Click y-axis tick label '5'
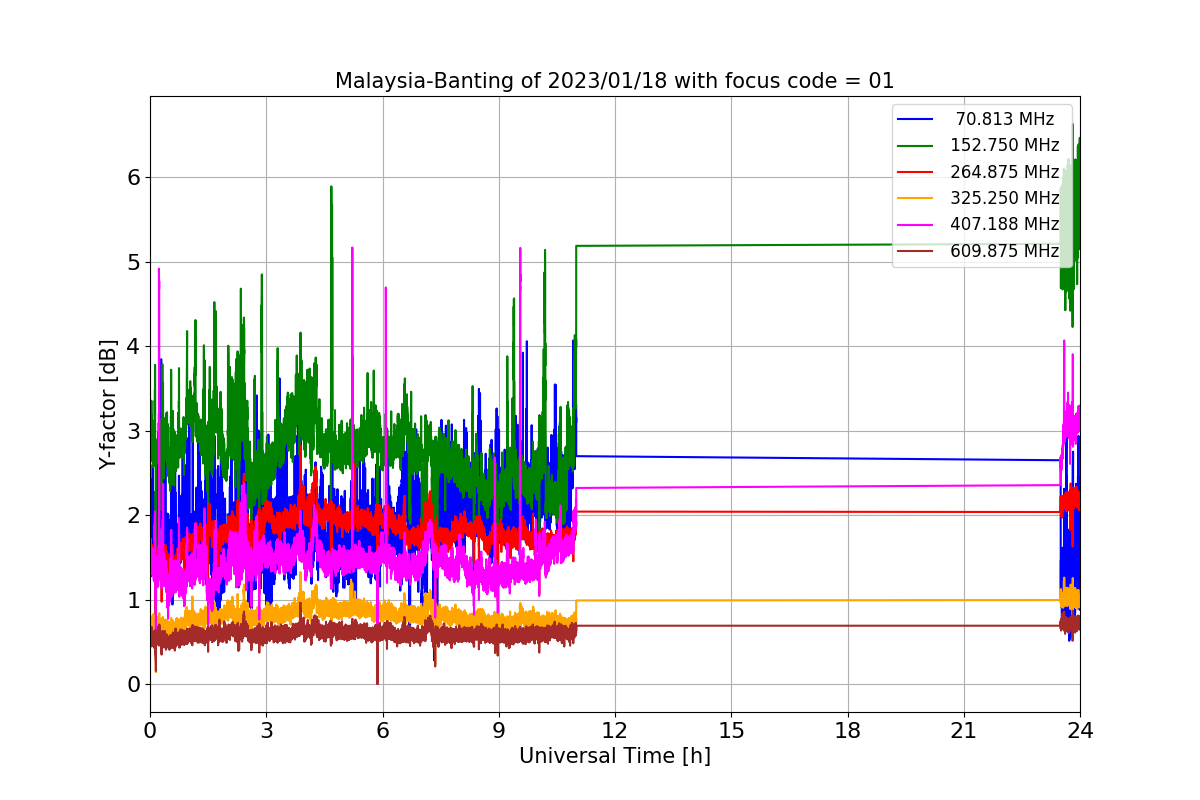The width and height of the screenshot is (1200, 800). coord(134,262)
